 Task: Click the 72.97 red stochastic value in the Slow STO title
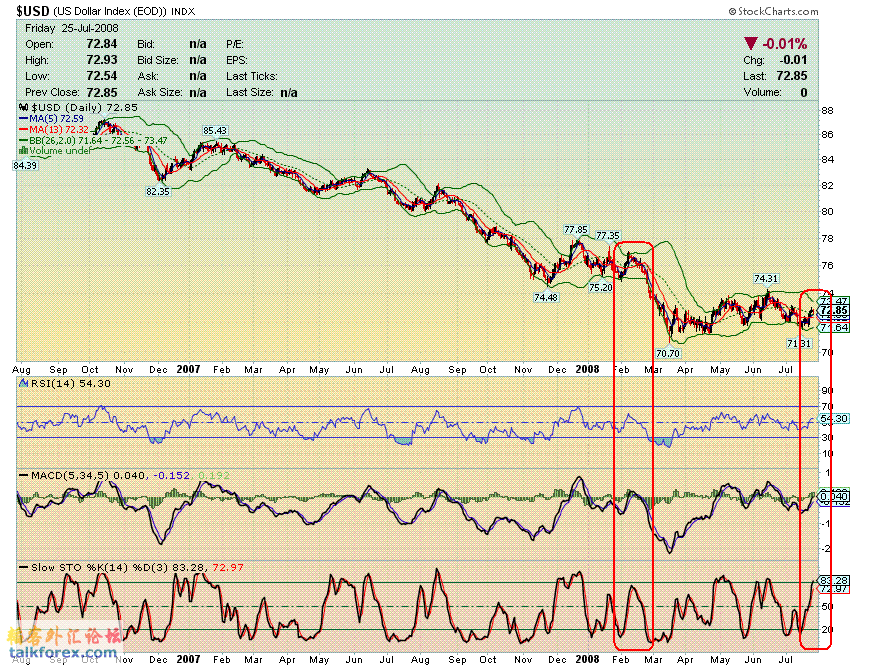point(228,567)
